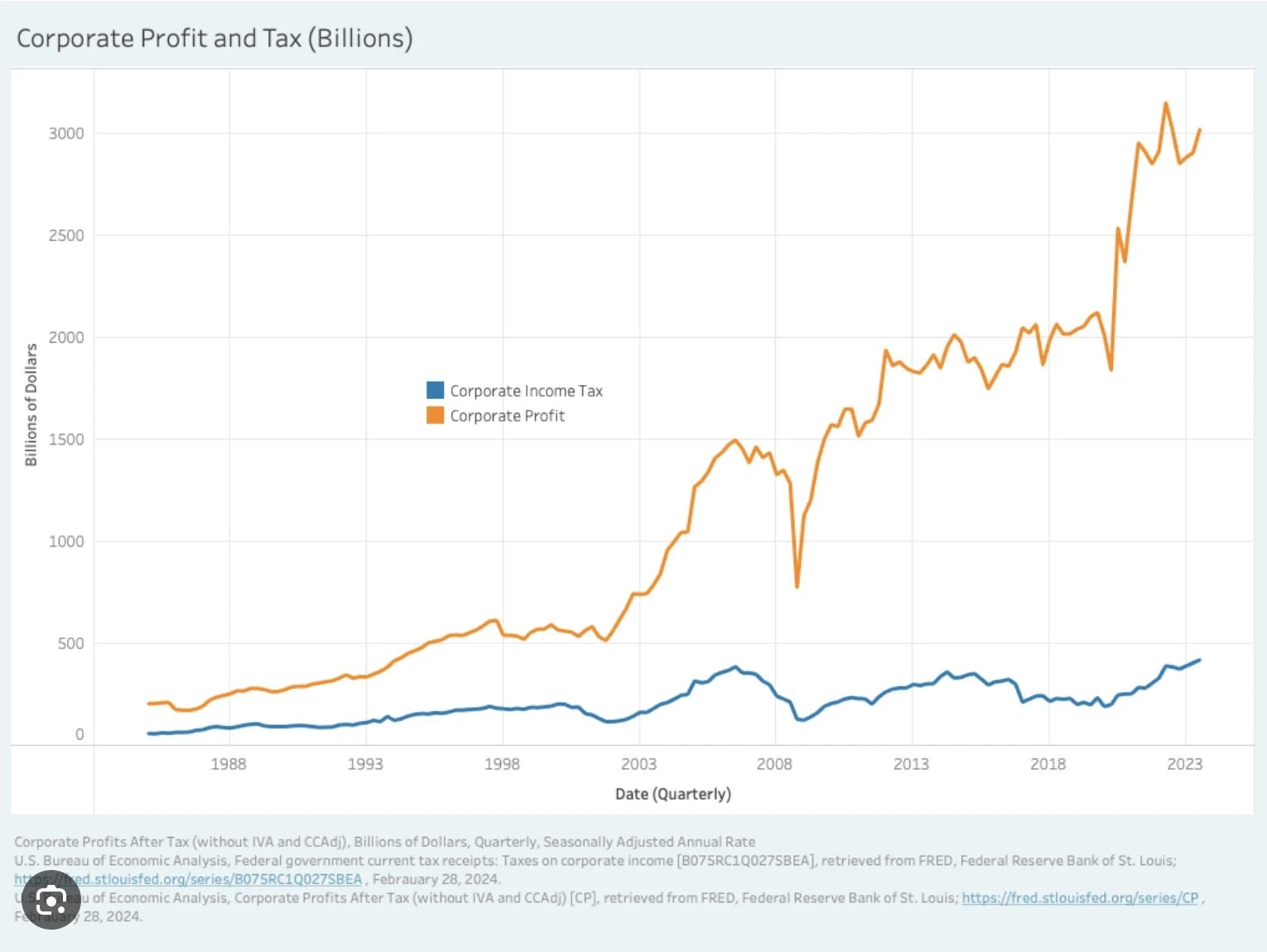Click the Billions of Dollars axis label
The image size is (1267, 952).
tap(31, 405)
